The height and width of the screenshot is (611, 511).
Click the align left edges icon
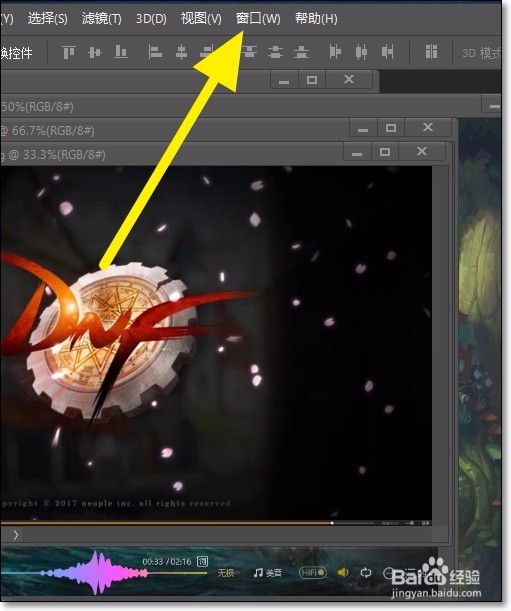[x=155, y=52]
